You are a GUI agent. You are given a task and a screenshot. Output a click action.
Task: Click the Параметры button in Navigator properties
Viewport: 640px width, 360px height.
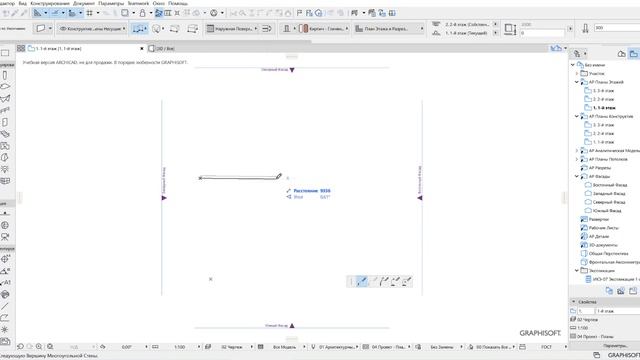615,346
